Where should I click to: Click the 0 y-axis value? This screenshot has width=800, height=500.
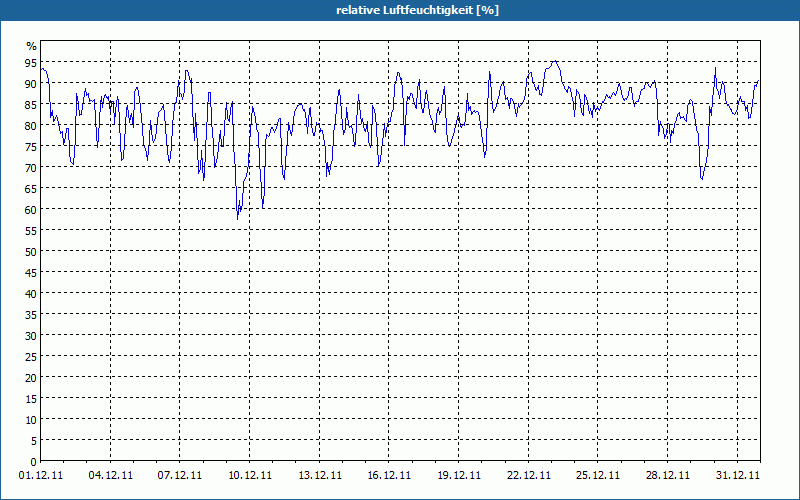click(34, 462)
